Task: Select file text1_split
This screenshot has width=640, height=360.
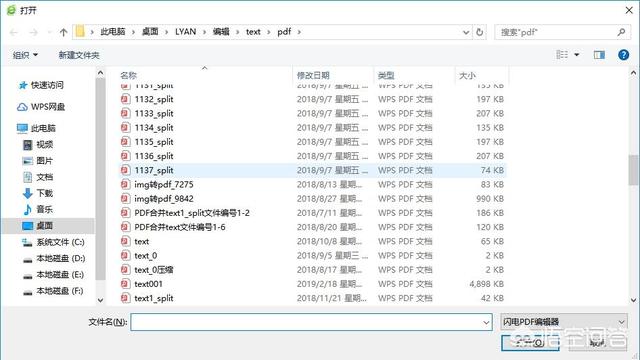Action: (x=154, y=298)
